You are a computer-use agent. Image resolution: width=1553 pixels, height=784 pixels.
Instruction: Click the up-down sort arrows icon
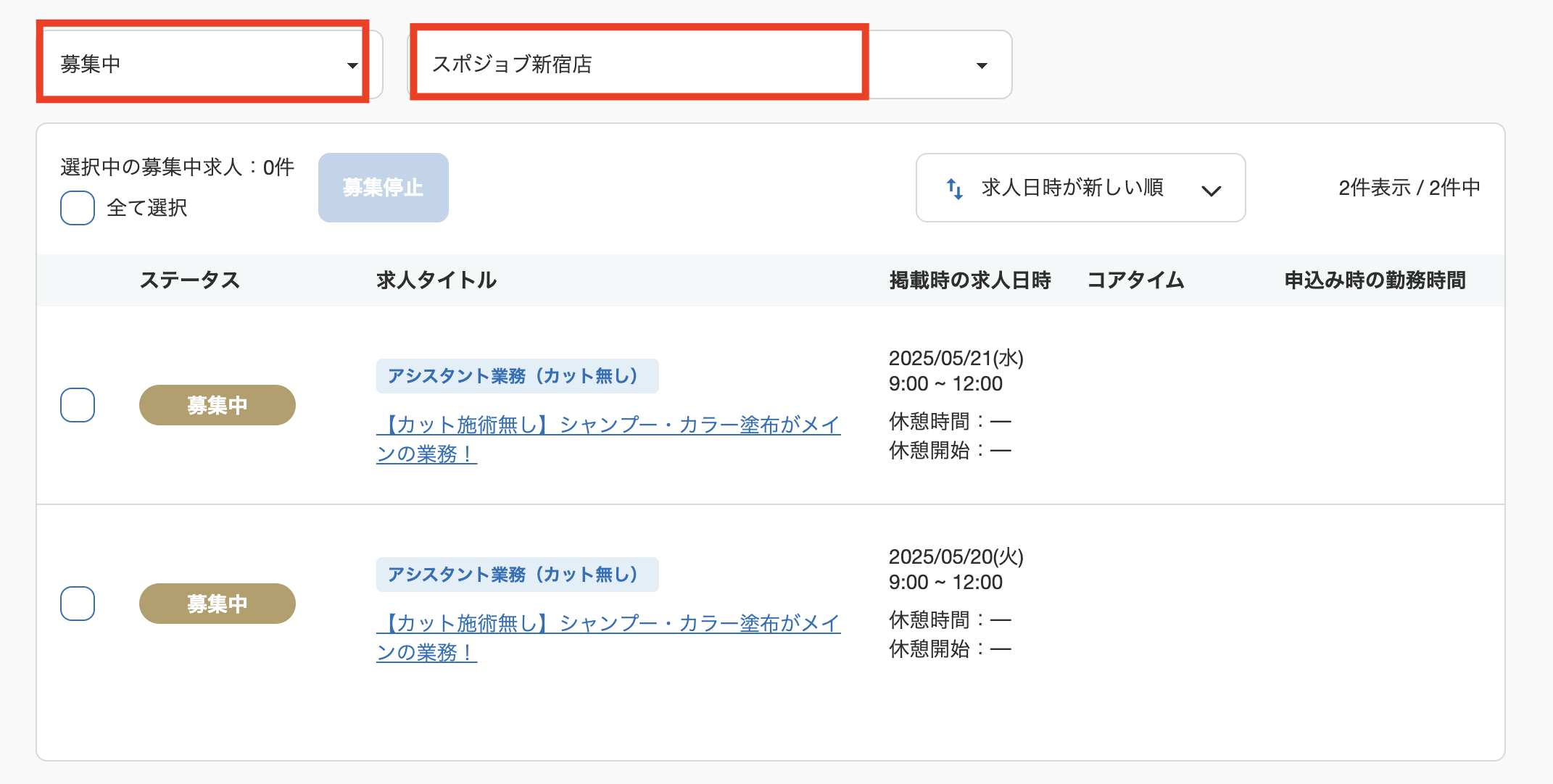click(x=953, y=188)
